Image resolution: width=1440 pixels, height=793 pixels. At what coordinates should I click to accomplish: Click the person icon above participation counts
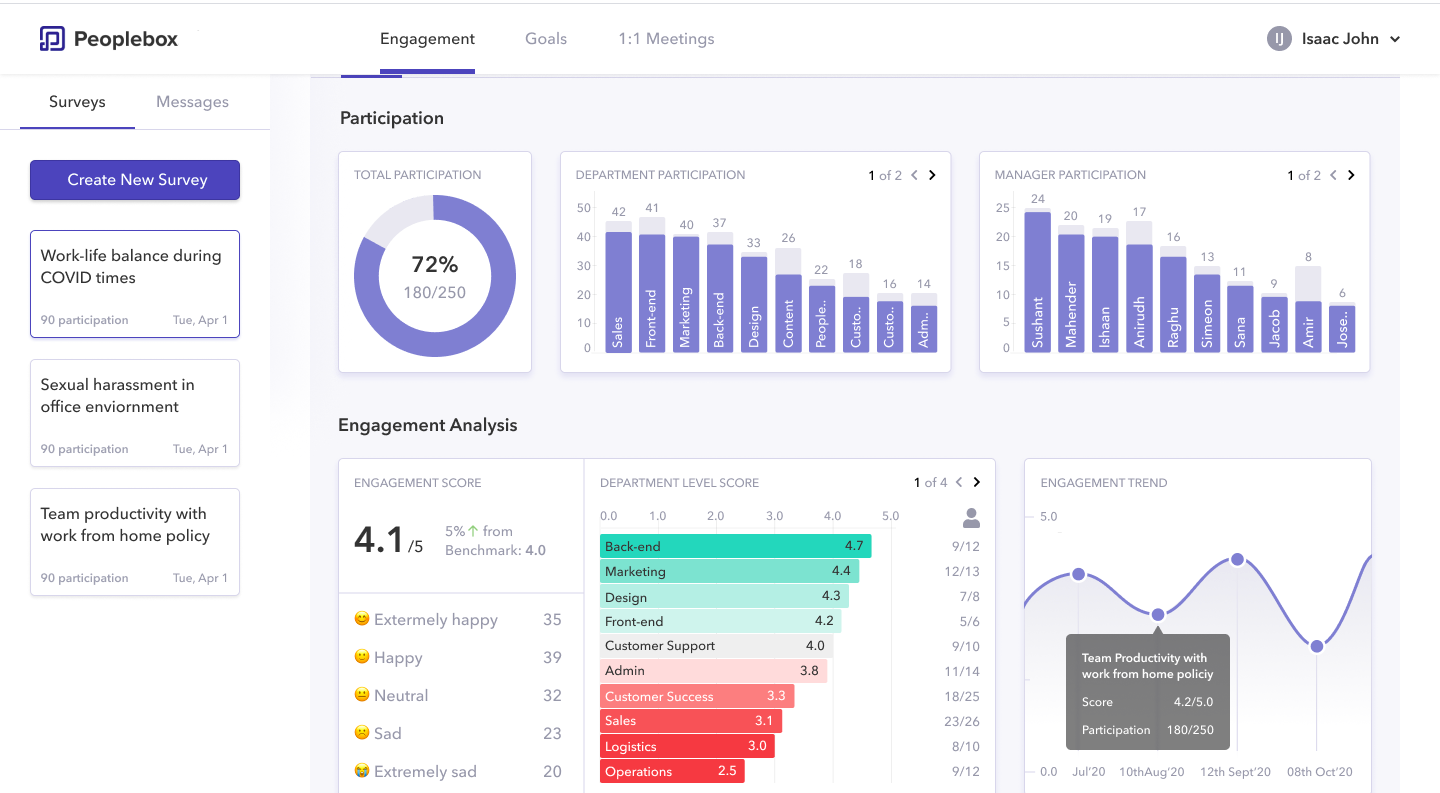(971, 518)
